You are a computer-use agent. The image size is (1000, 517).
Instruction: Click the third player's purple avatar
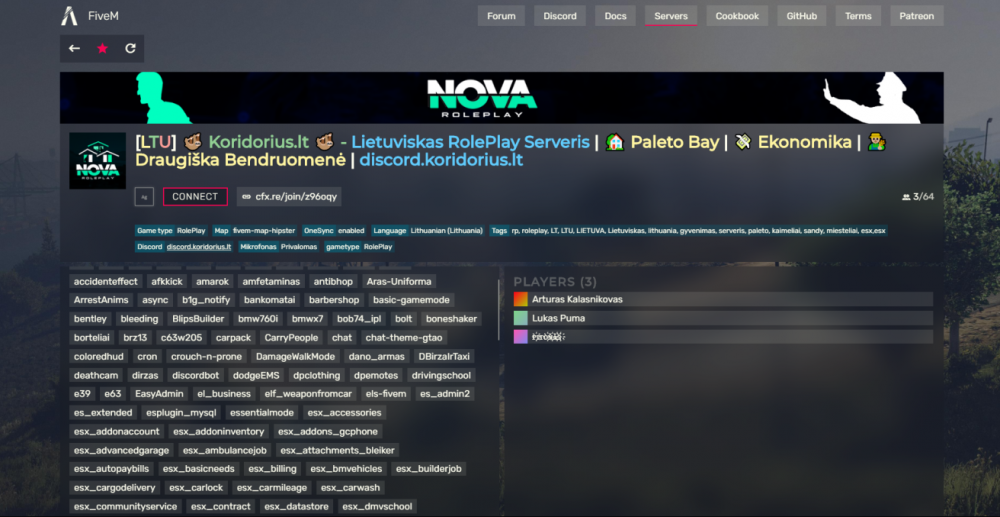pyautogui.click(x=521, y=337)
